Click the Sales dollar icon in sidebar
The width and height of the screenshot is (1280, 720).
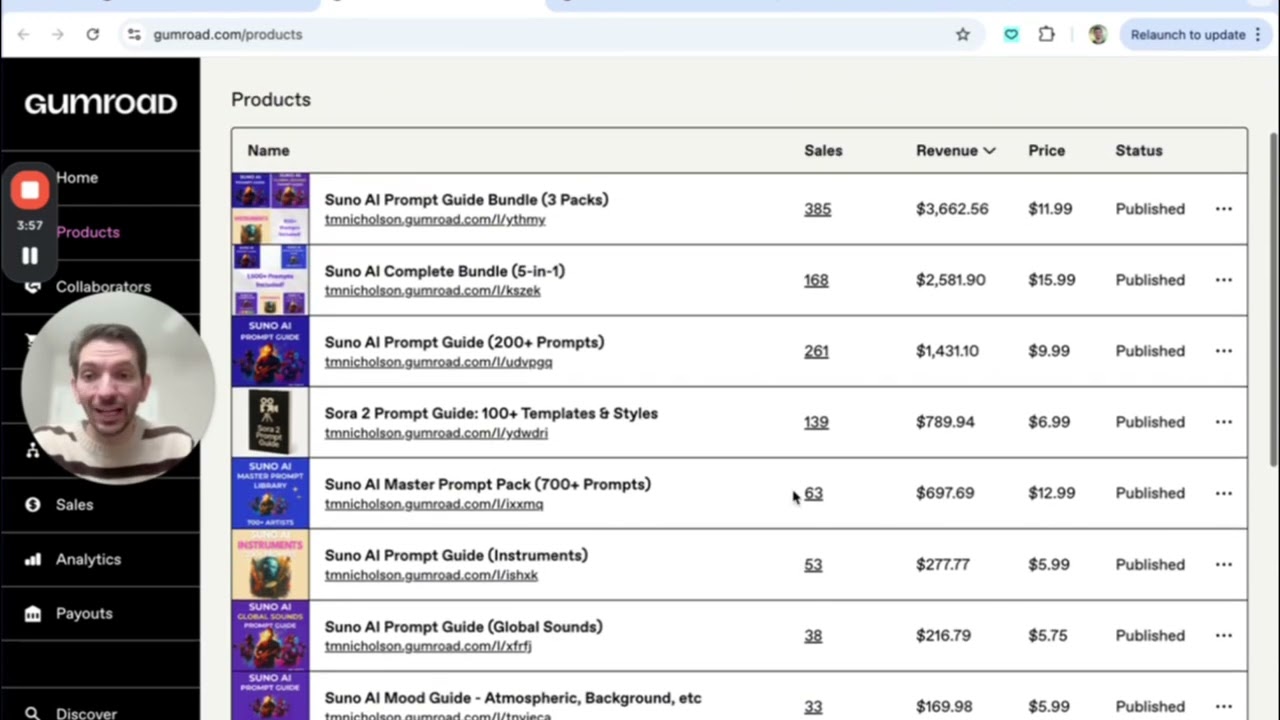[33, 505]
